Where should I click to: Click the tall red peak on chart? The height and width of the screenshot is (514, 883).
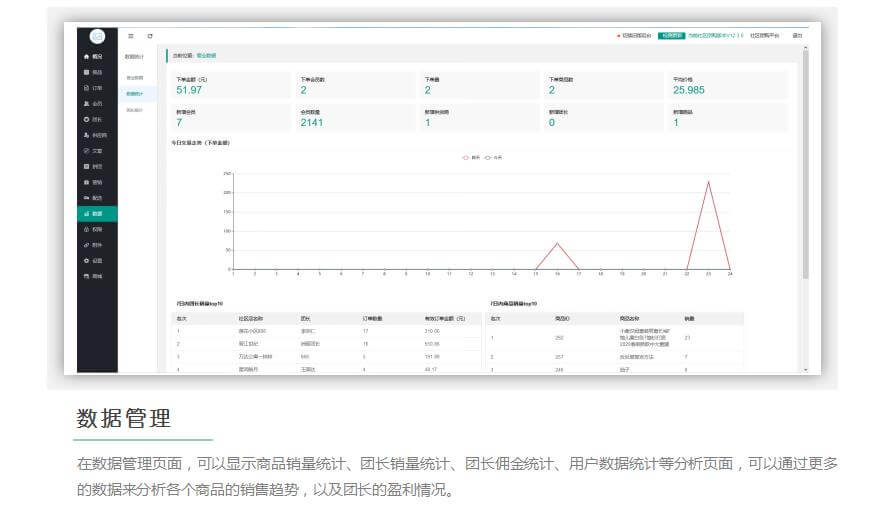point(708,182)
